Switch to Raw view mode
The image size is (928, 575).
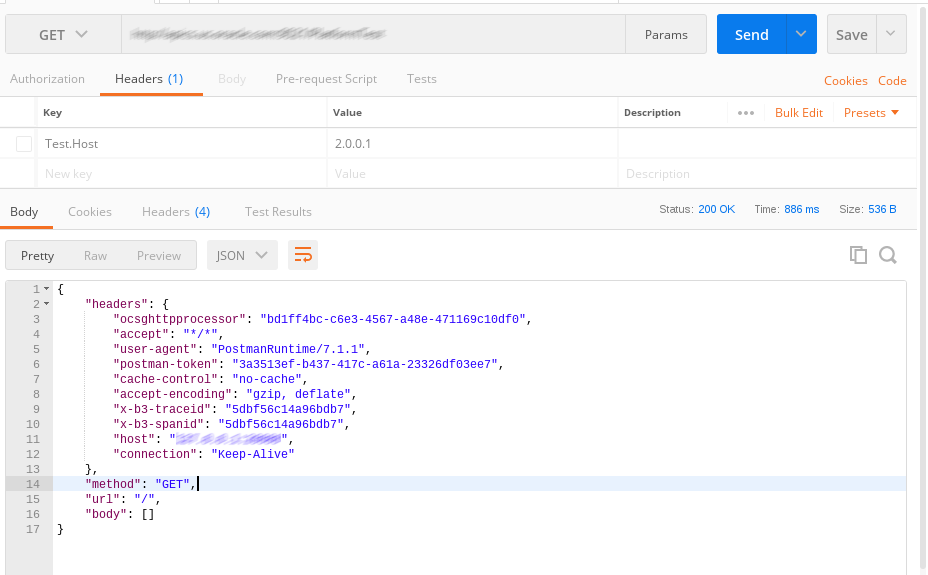tap(95, 256)
